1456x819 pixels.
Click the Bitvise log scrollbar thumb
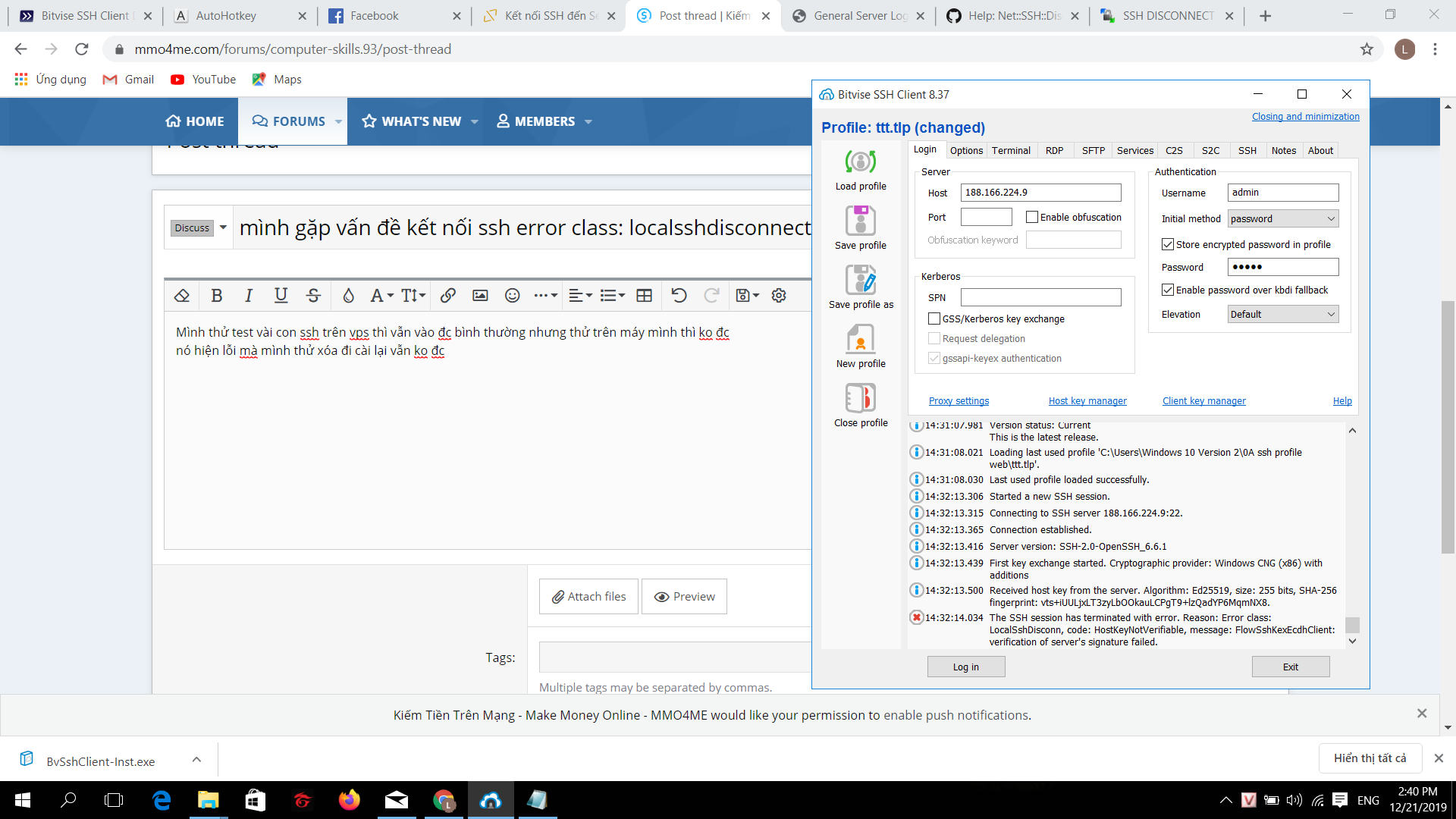coord(1352,625)
